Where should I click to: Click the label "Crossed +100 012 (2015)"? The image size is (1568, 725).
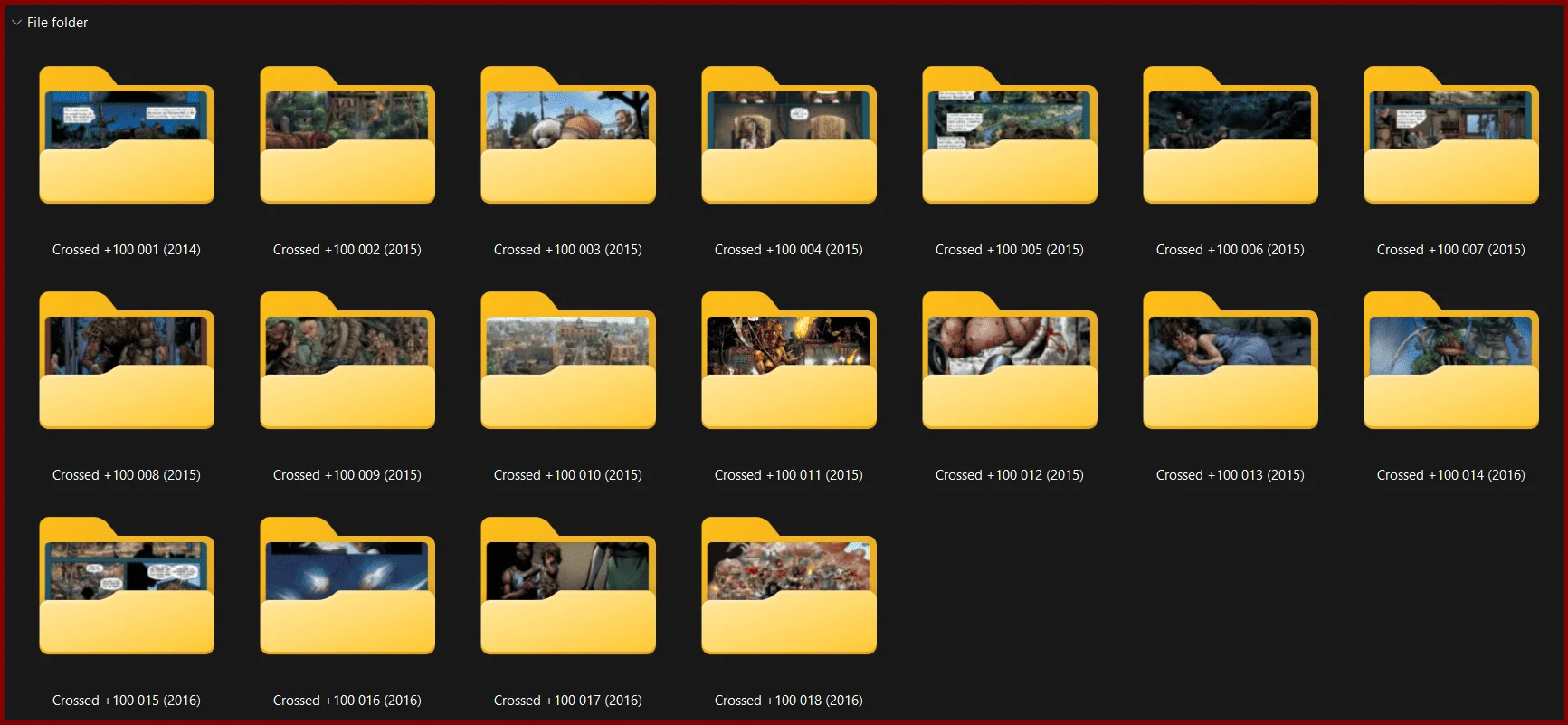1010,475
